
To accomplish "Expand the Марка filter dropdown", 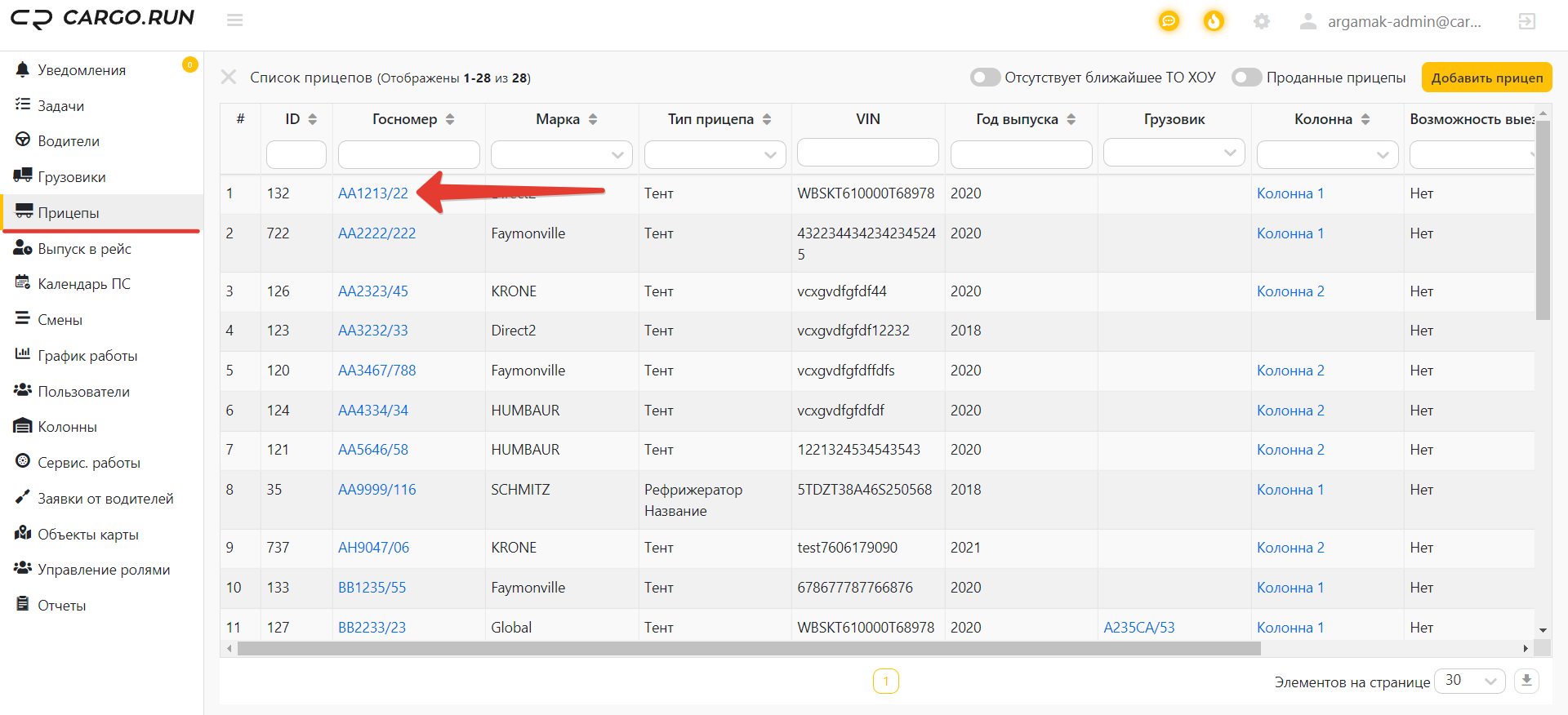I will pyautogui.click(x=562, y=154).
